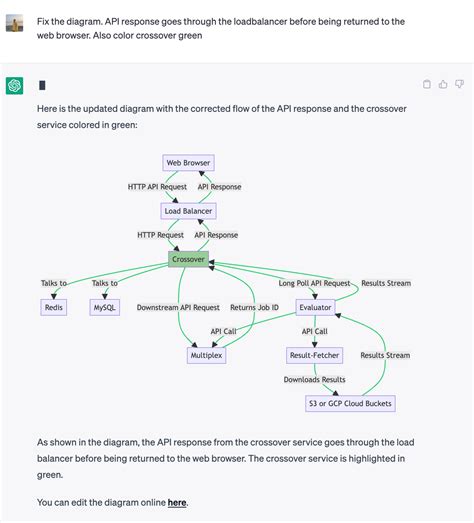Click the S3 or GCP Cloud Buckets node
The height and width of the screenshot is (523, 474).
(x=350, y=404)
